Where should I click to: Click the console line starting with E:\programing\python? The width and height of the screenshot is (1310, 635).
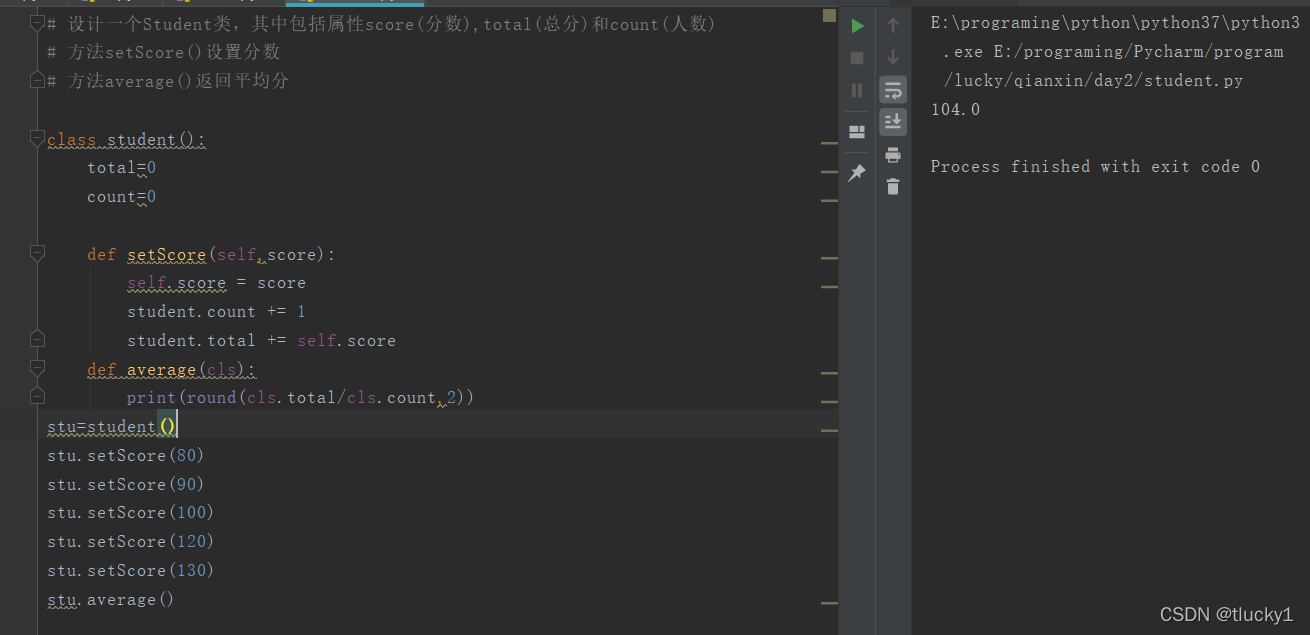(1115, 23)
